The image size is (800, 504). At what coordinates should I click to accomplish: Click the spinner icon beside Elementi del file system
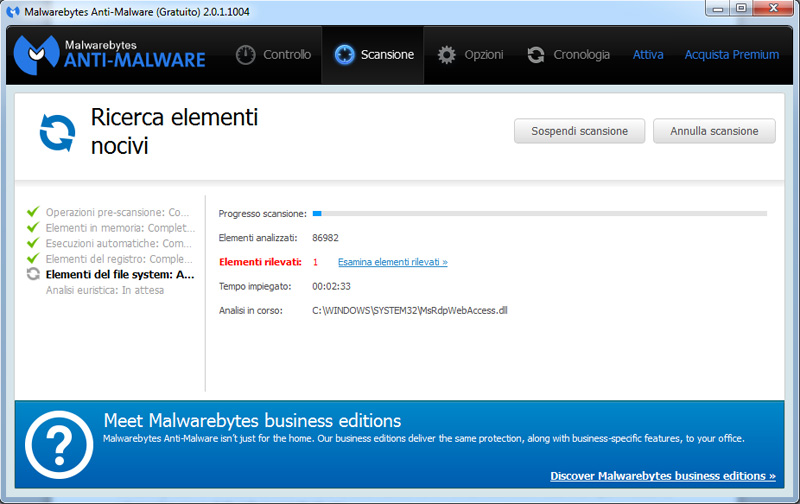(x=33, y=274)
